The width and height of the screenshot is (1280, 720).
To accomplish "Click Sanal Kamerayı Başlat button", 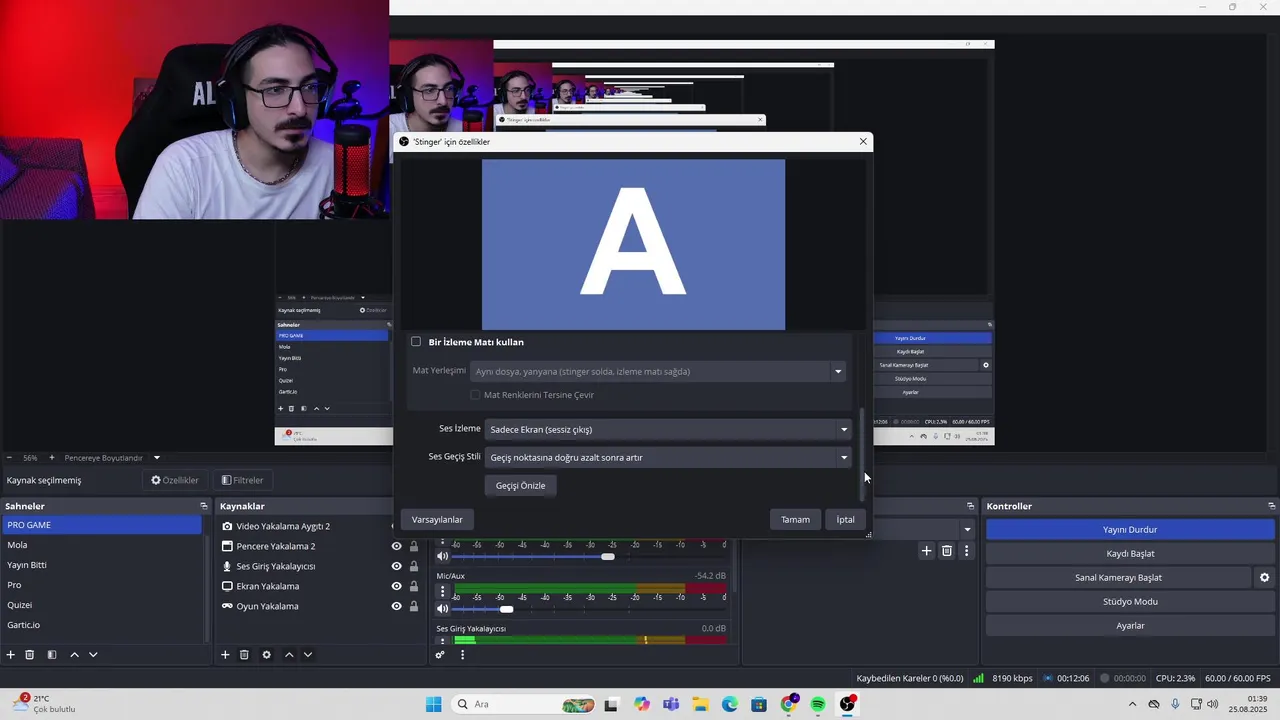I will (x=1118, y=577).
